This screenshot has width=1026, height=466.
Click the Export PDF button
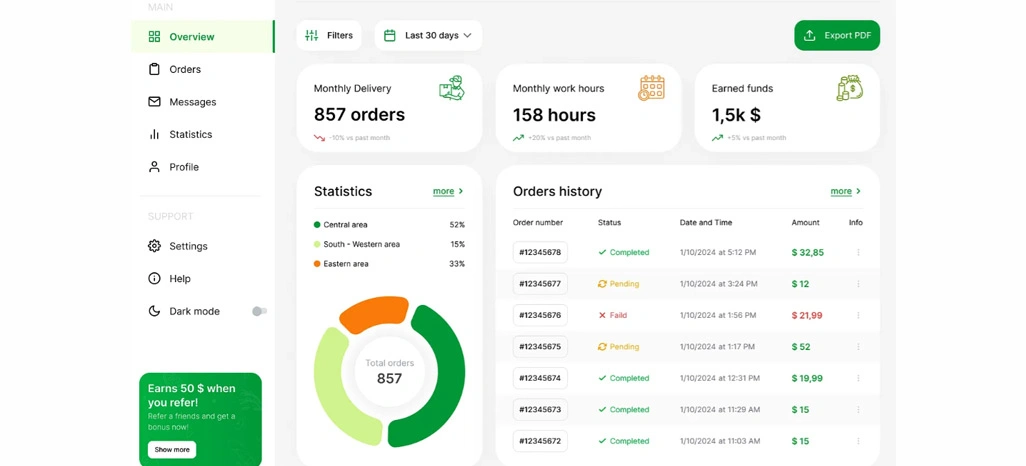pyautogui.click(x=837, y=35)
